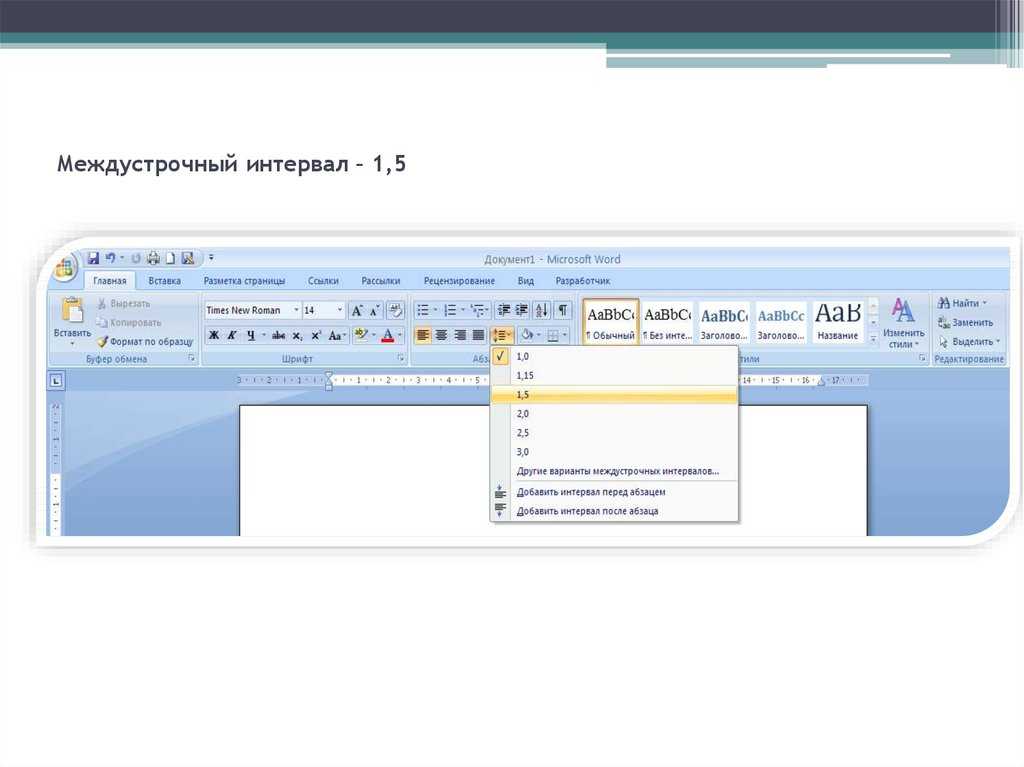
Task: Open the font size 14 dropdown
Action: (340, 310)
